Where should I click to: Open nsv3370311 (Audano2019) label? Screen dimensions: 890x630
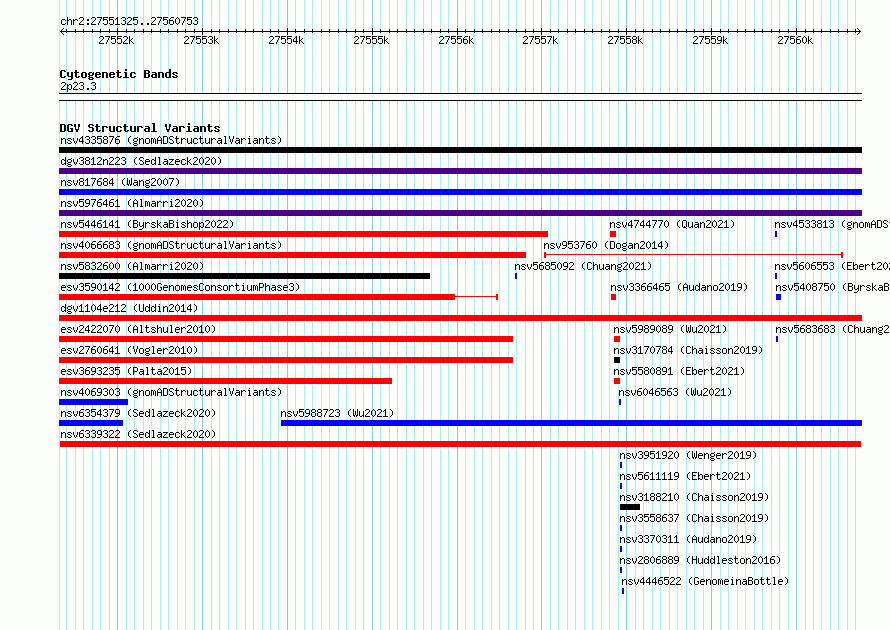click(x=688, y=539)
